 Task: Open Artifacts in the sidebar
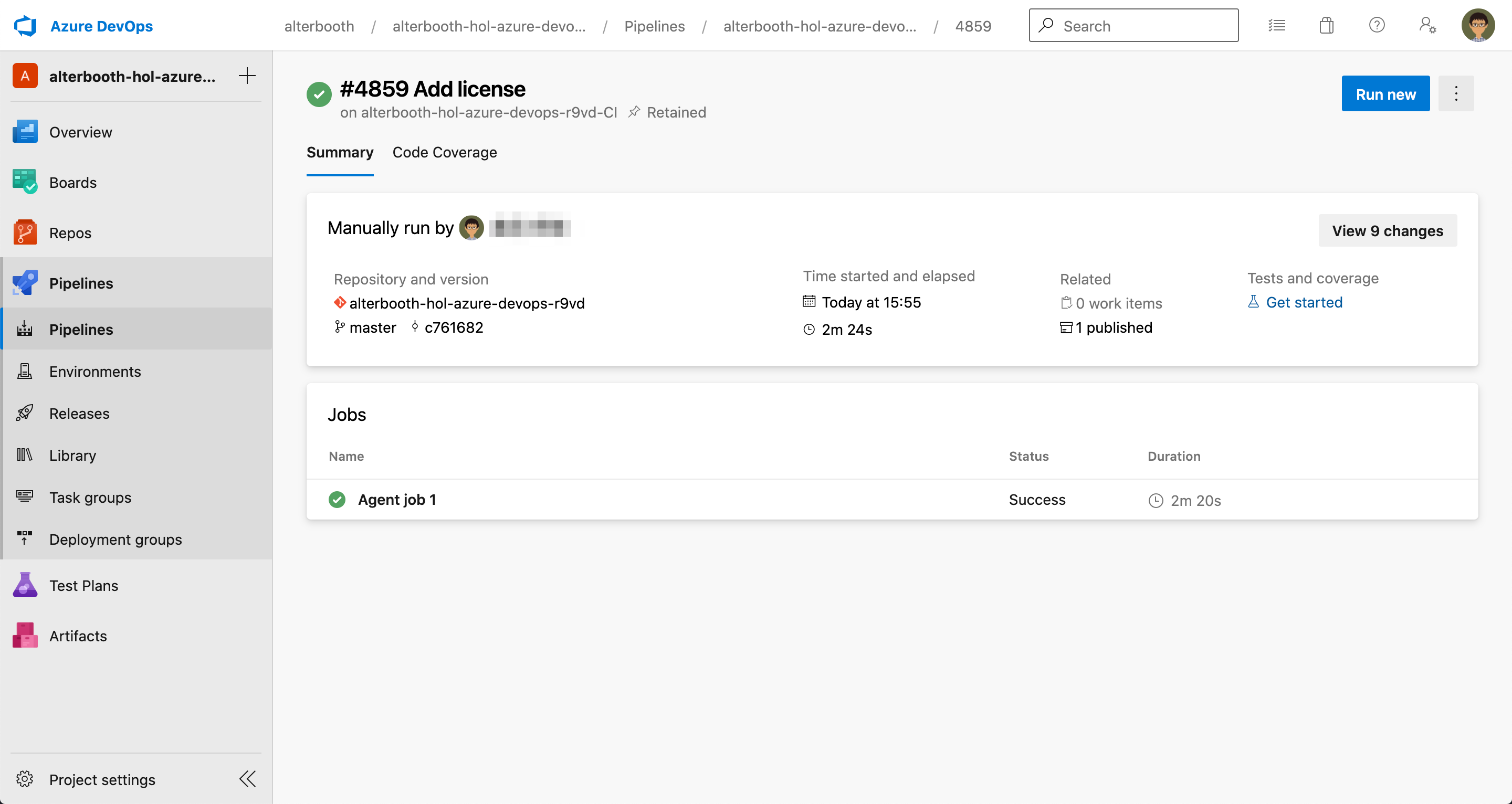coord(78,636)
